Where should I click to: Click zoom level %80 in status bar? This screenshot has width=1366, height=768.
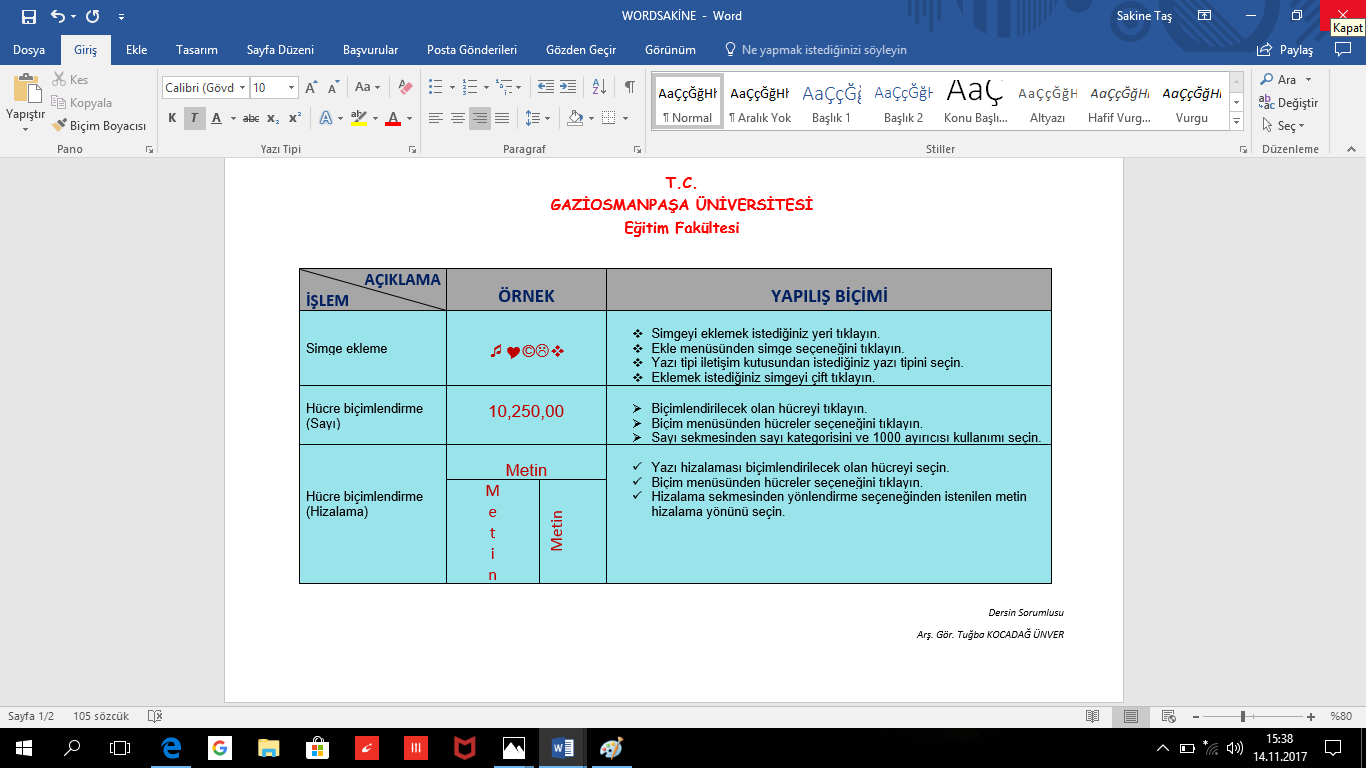(1341, 716)
